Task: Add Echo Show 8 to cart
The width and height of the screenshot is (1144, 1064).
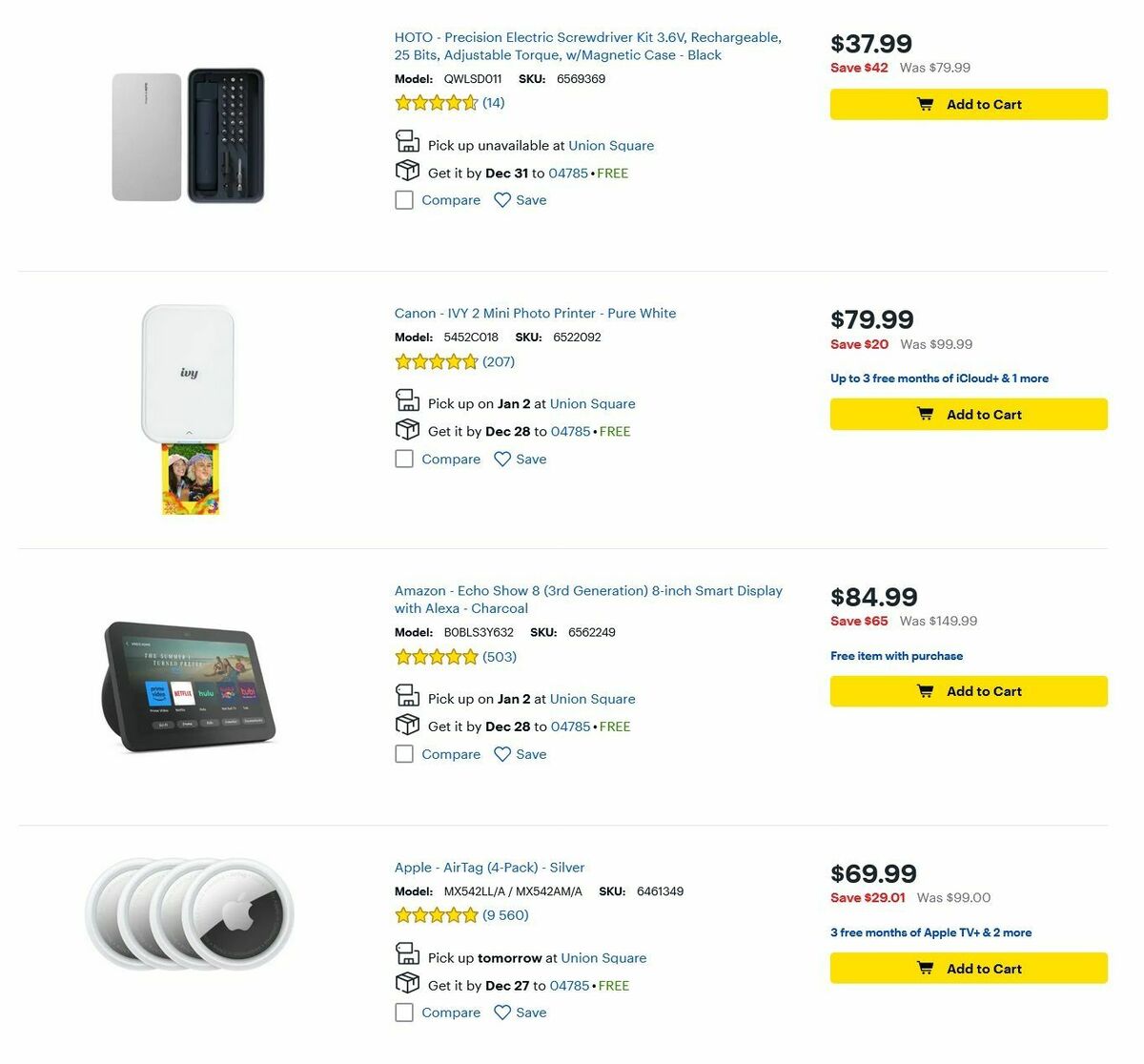Action: pyautogui.click(x=969, y=690)
